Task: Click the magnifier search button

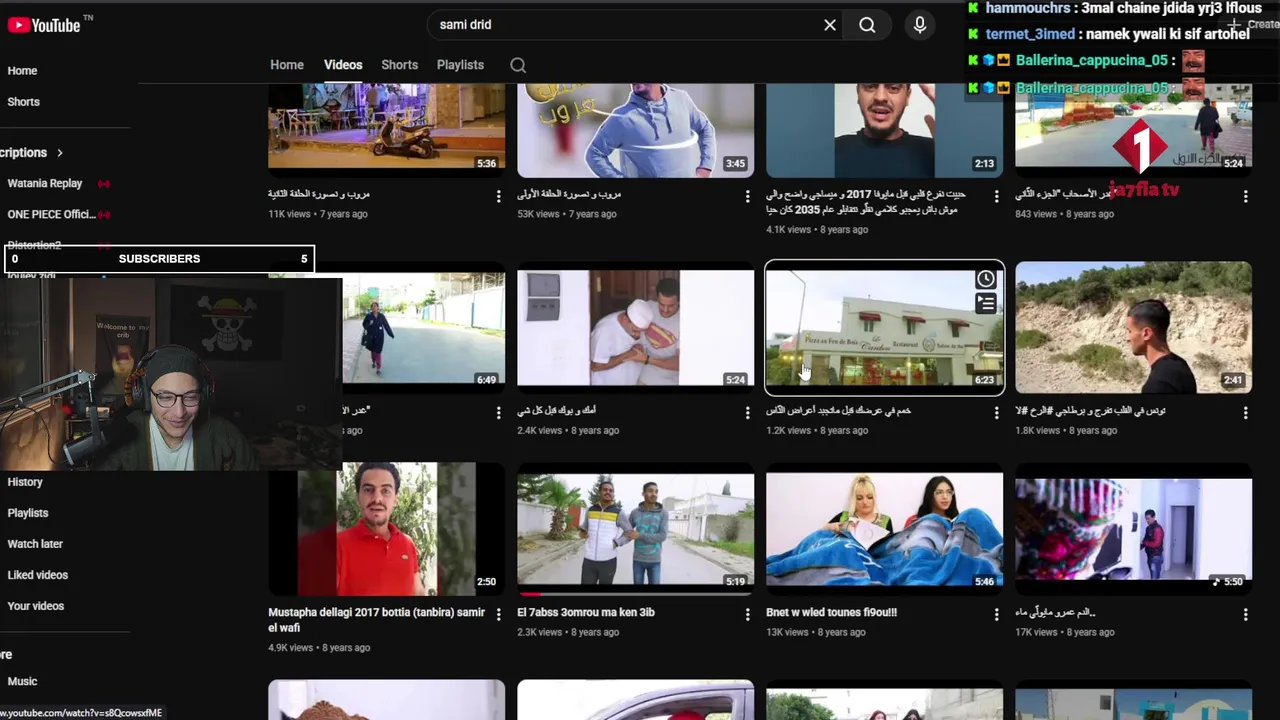Action: coord(867,25)
